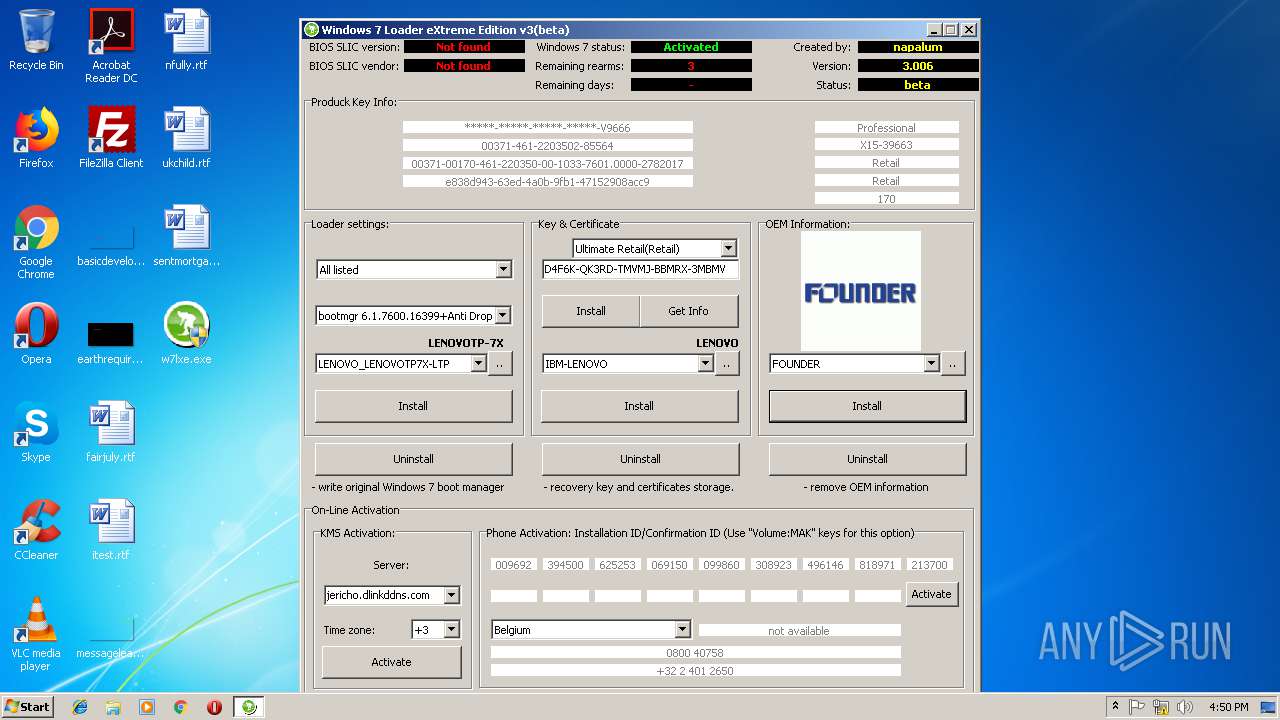Image resolution: width=1280 pixels, height=720 pixels.
Task: Click Install under Loader settings
Action: coord(413,406)
